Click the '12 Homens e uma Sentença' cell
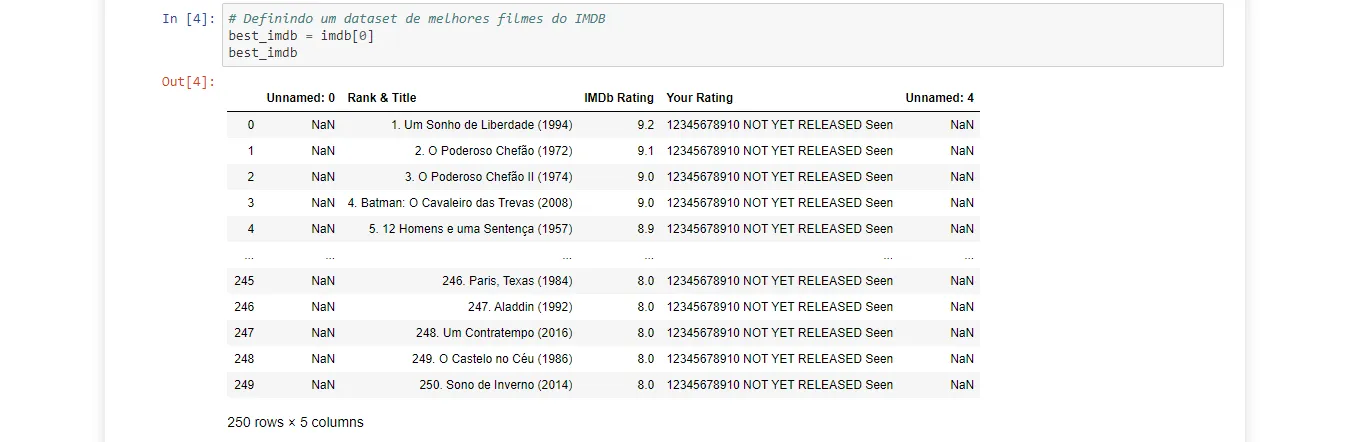The image size is (1345, 442). 470,229
